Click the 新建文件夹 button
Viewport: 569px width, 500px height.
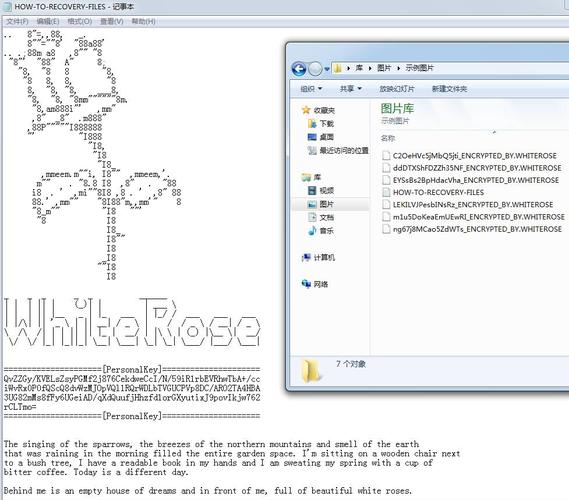coord(449,89)
